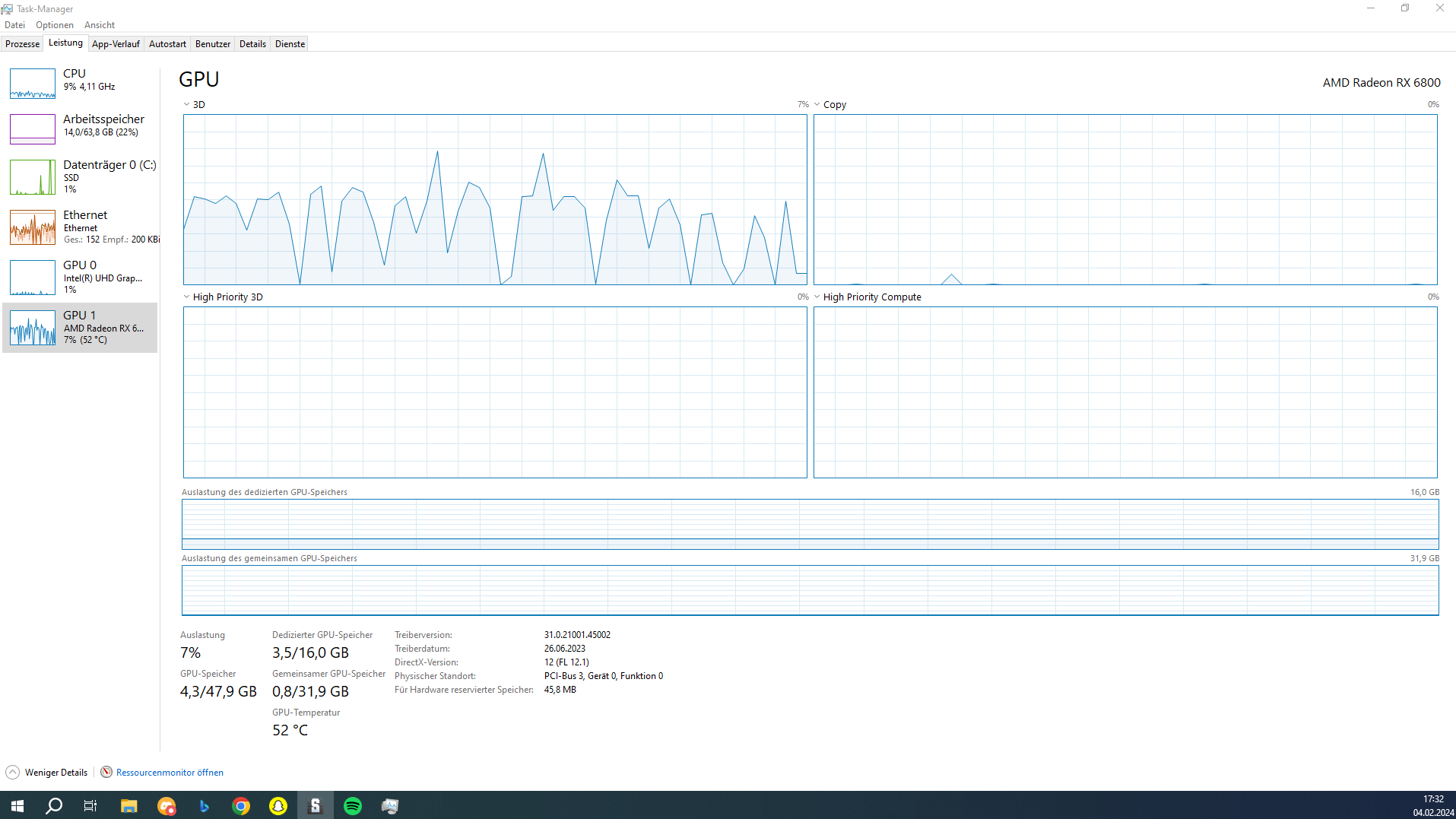Open the Ansicht menu

100,25
